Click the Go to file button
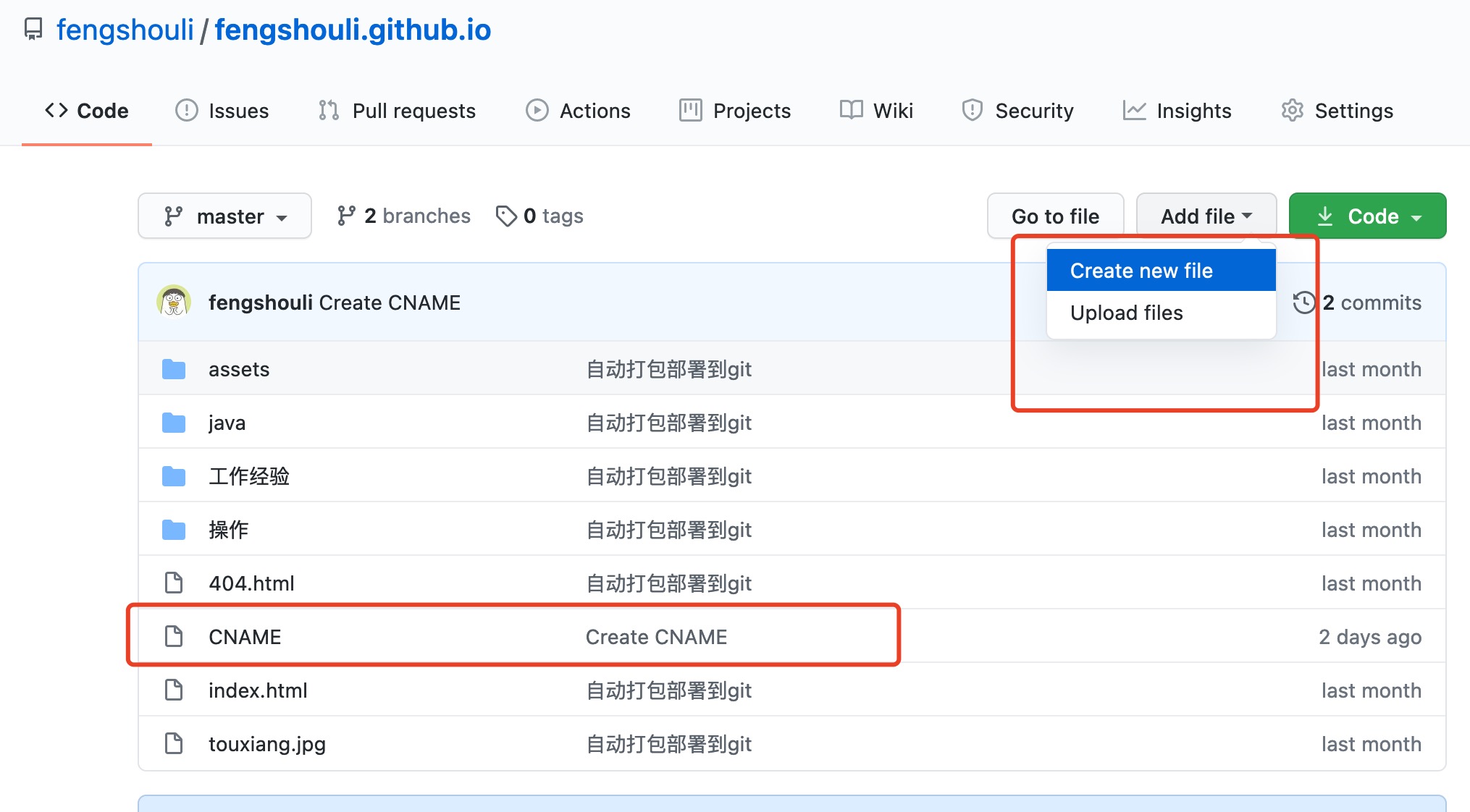Image resolution: width=1470 pixels, height=812 pixels. (1055, 216)
